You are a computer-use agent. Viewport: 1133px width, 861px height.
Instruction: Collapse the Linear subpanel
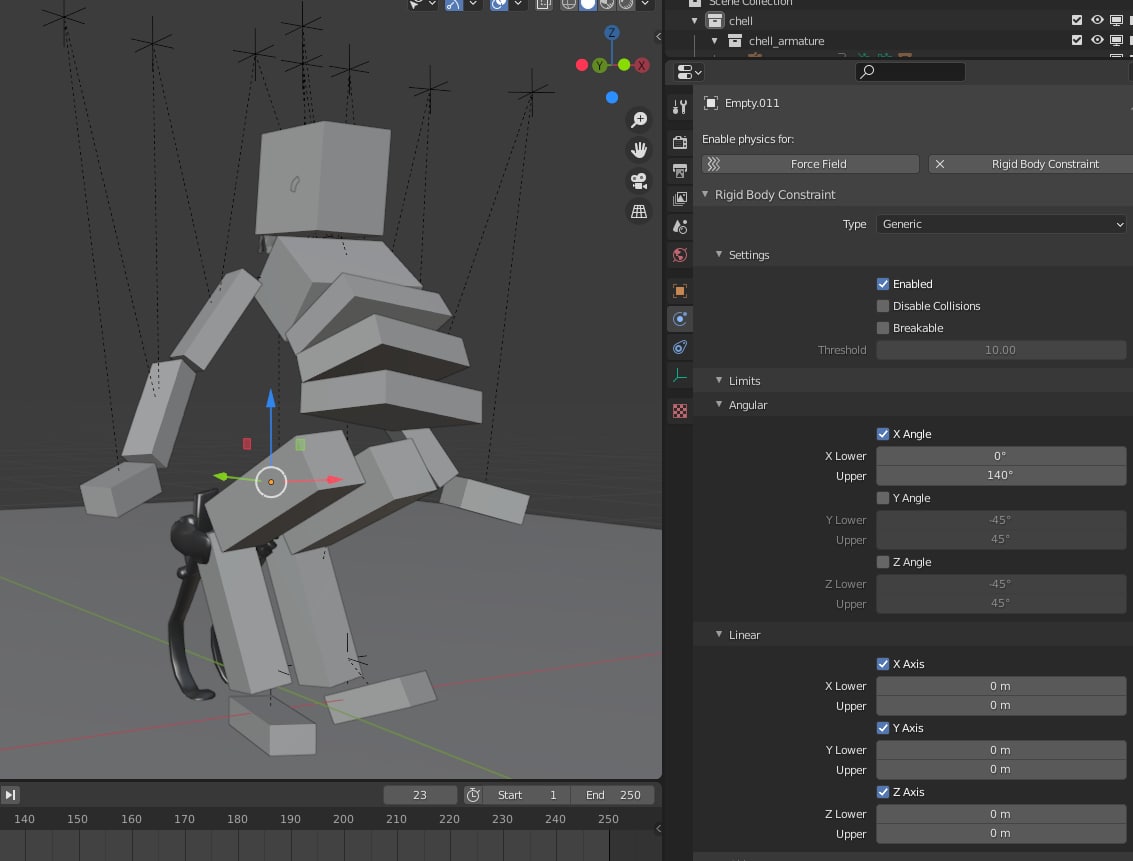[x=719, y=634]
